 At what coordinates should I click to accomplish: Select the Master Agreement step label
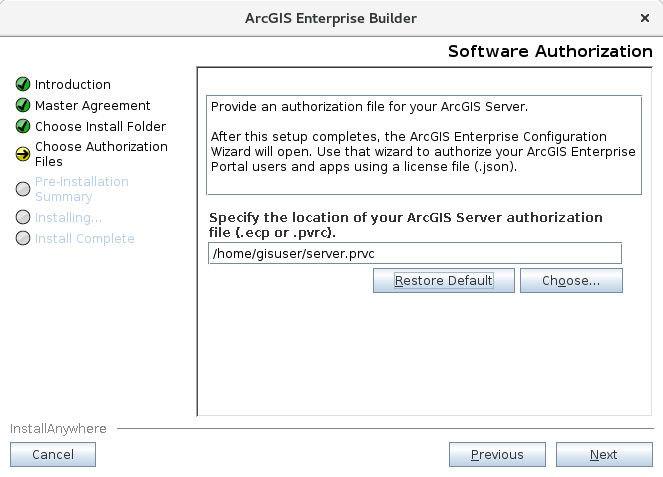tap(93, 106)
